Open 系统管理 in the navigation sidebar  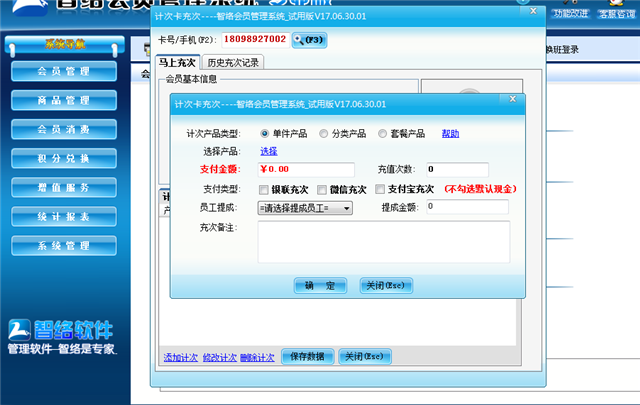coord(64,246)
